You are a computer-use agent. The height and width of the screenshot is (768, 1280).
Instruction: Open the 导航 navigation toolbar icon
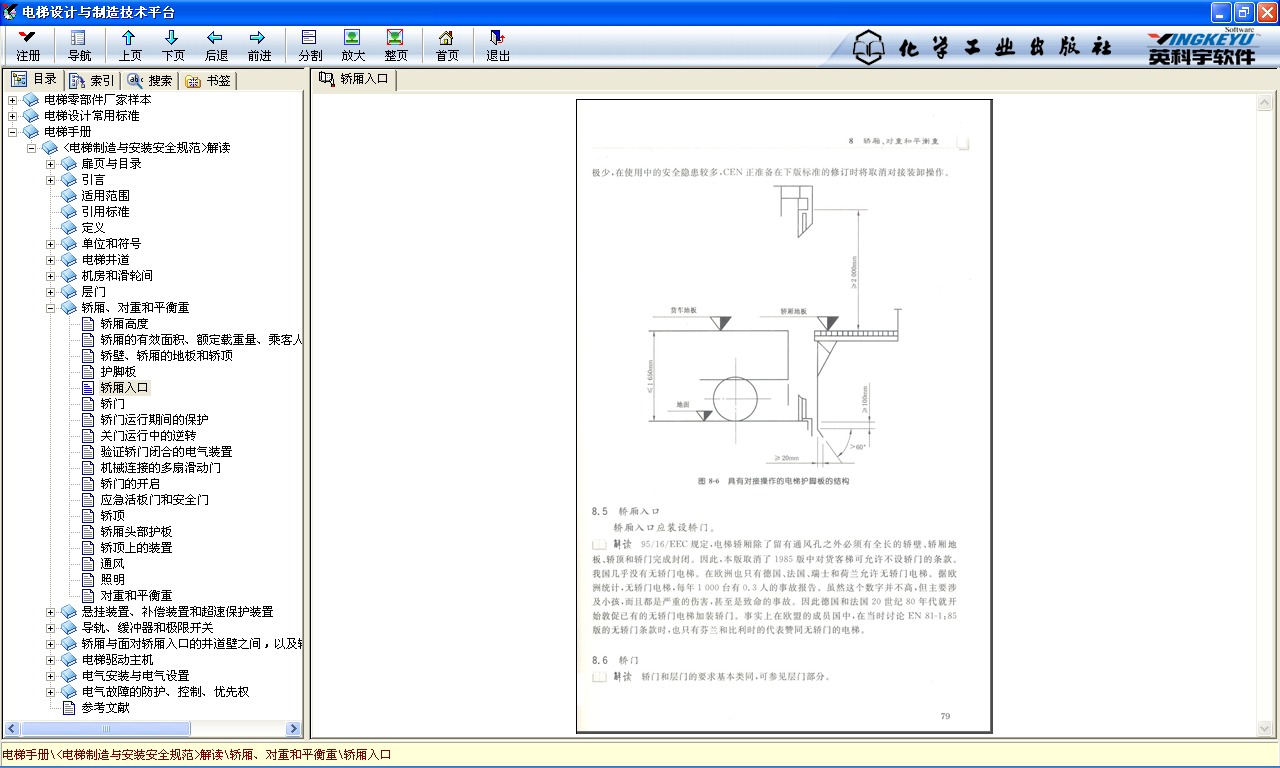(79, 39)
